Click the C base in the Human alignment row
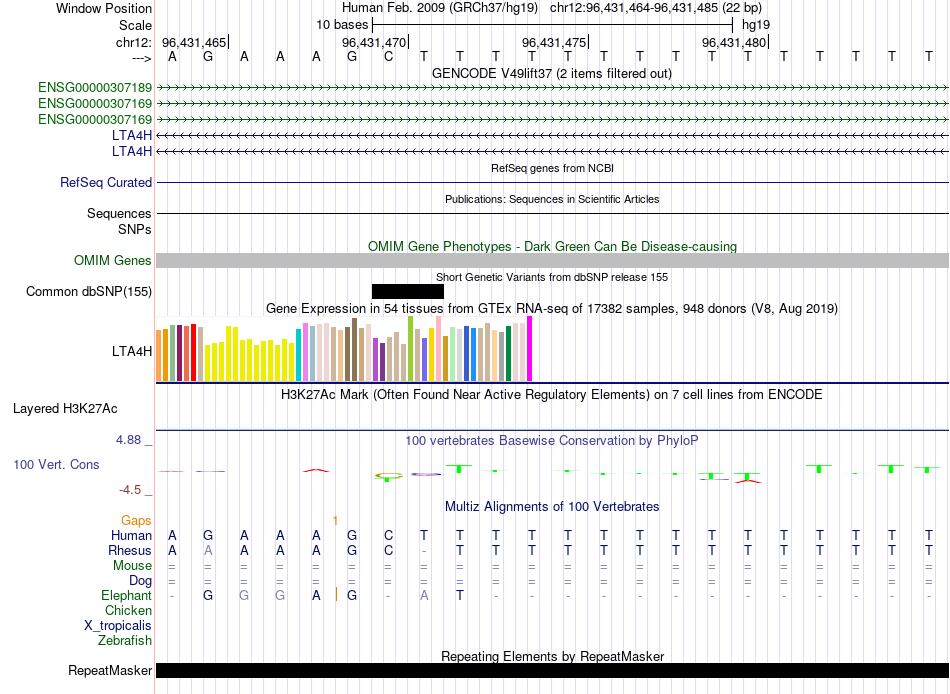This screenshot has height=694, width=950. [388, 536]
